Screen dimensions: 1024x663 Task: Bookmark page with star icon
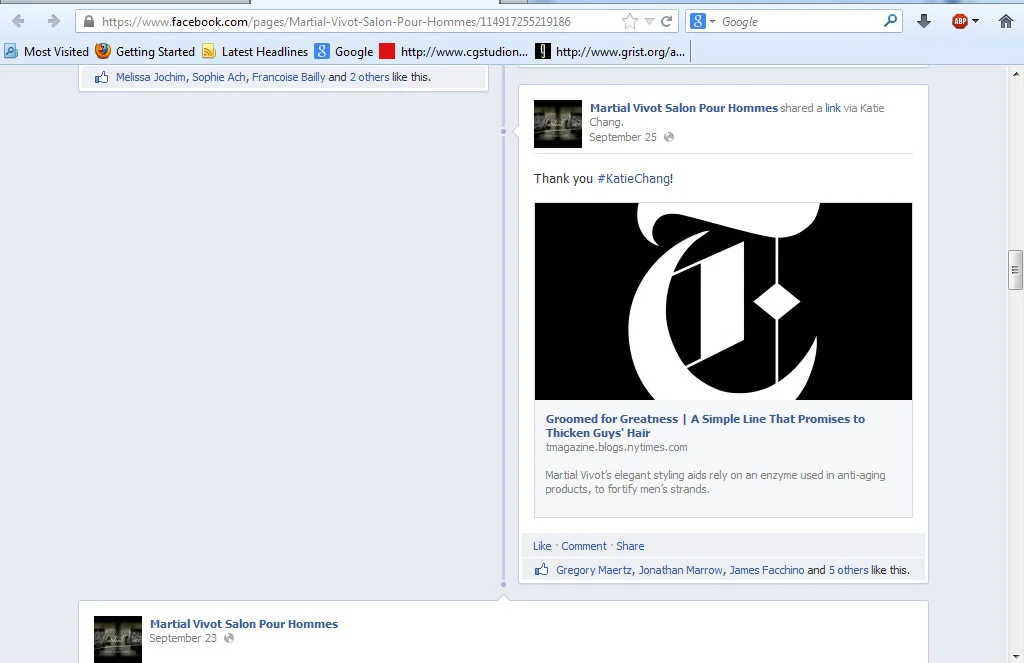pyautogui.click(x=630, y=22)
